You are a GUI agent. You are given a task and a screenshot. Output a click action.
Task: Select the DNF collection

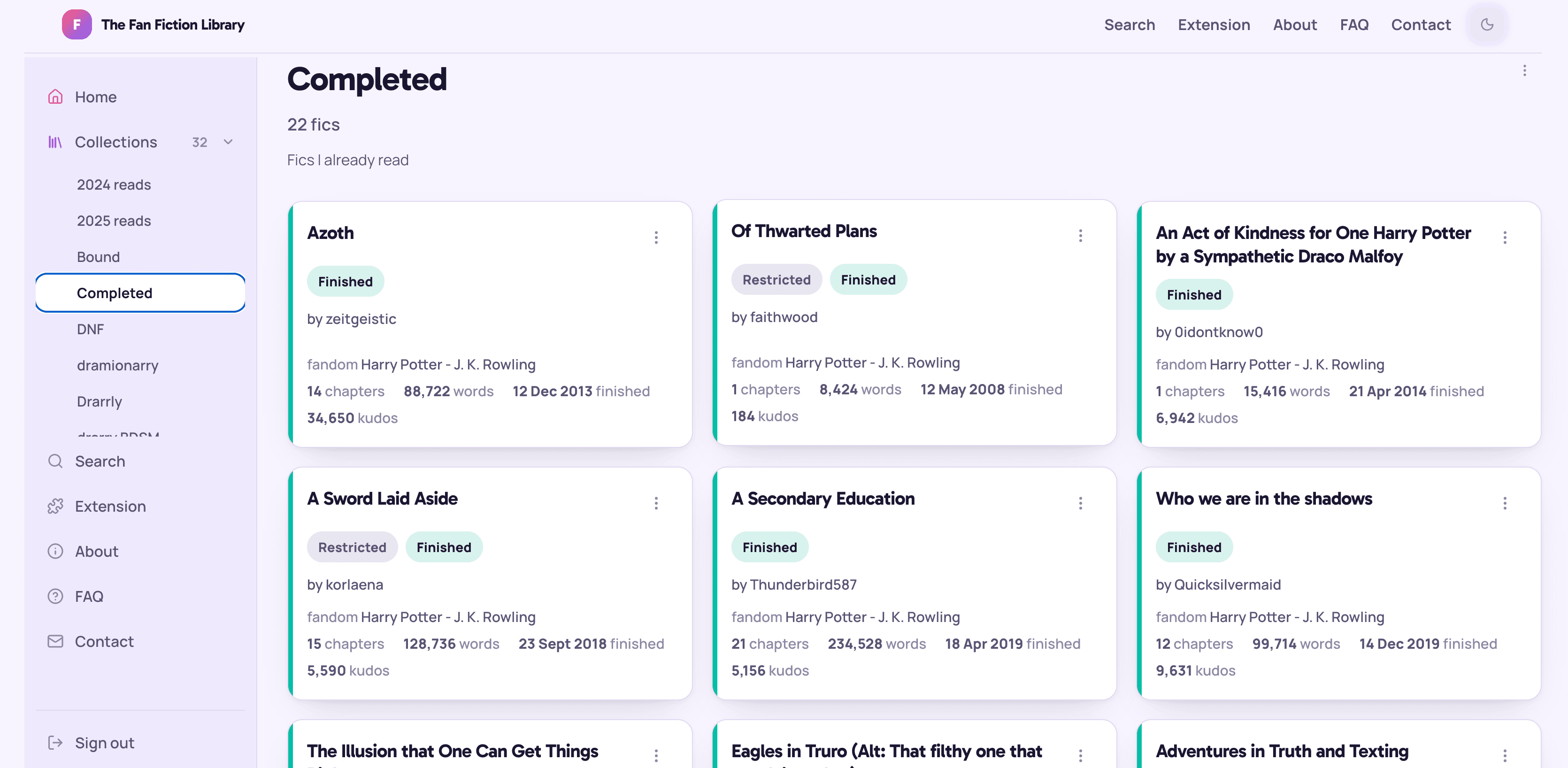point(90,329)
